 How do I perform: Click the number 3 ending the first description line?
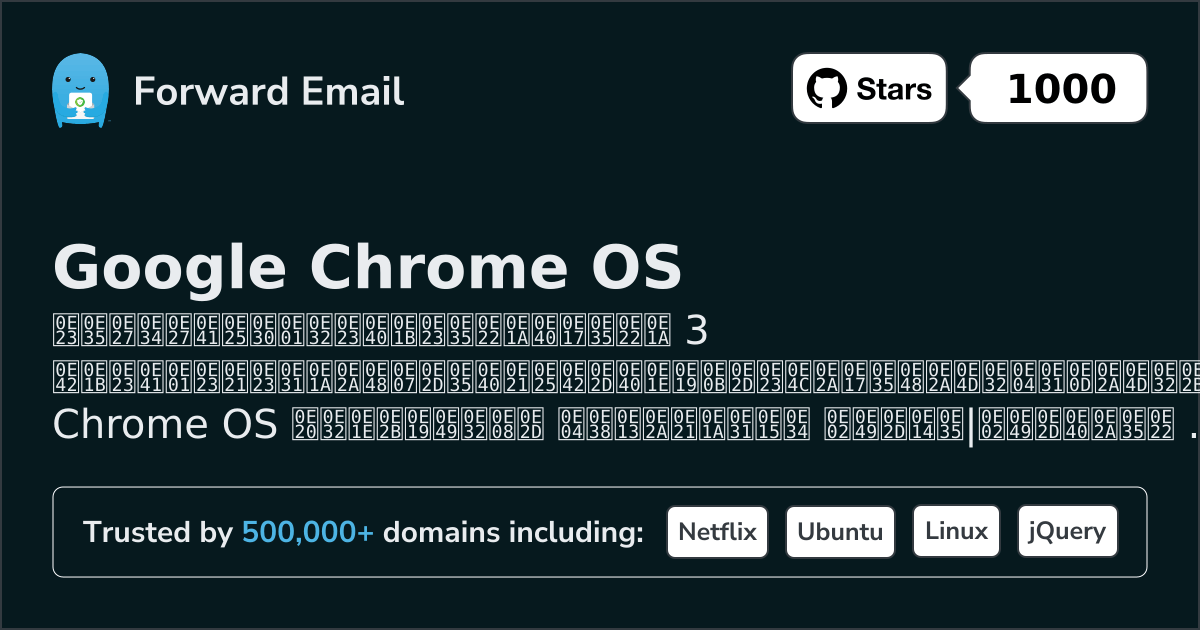(x=696, y=327)
